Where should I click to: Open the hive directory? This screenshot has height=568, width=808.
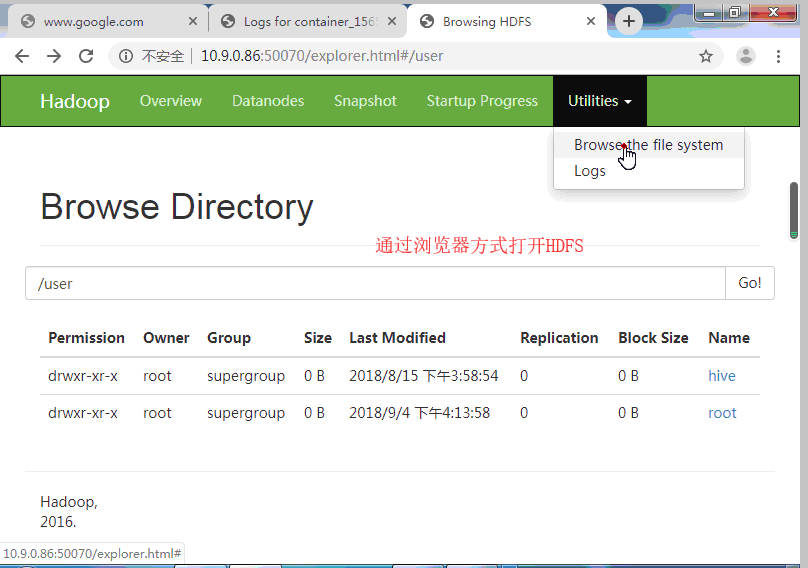pos(721,376)
